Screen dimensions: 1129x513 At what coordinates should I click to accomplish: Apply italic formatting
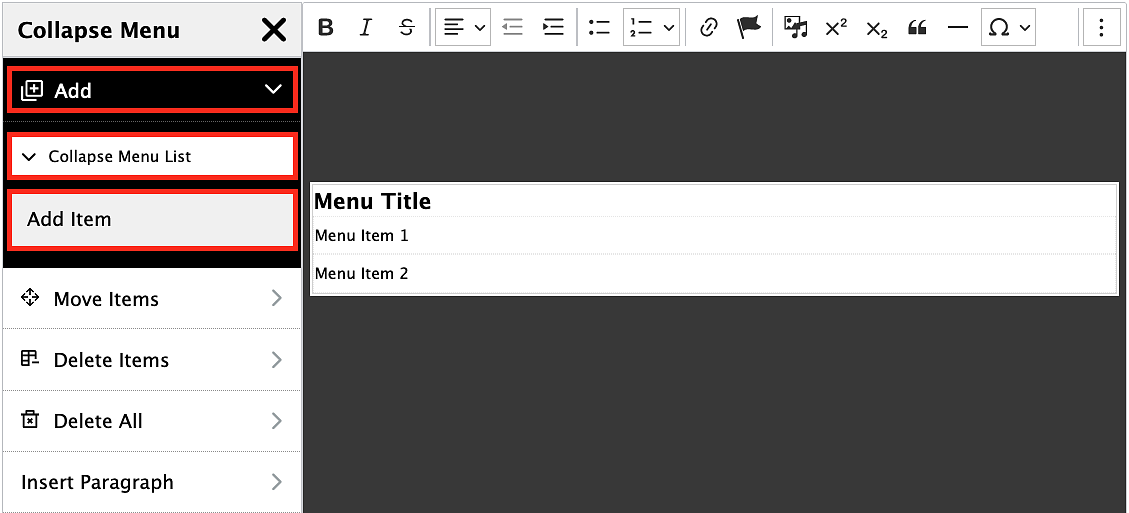pyautogui.click(x=366, y=27)
